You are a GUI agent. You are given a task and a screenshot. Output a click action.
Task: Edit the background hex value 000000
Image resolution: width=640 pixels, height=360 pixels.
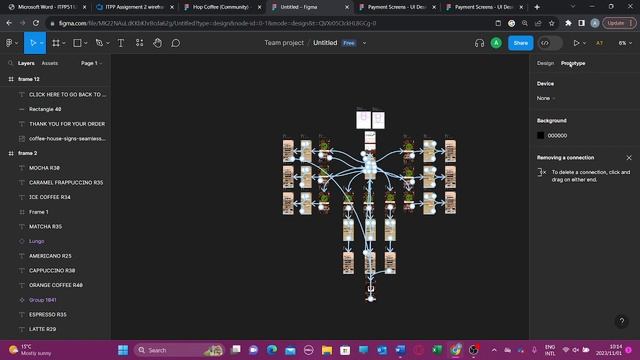click(x=557, y=136)
